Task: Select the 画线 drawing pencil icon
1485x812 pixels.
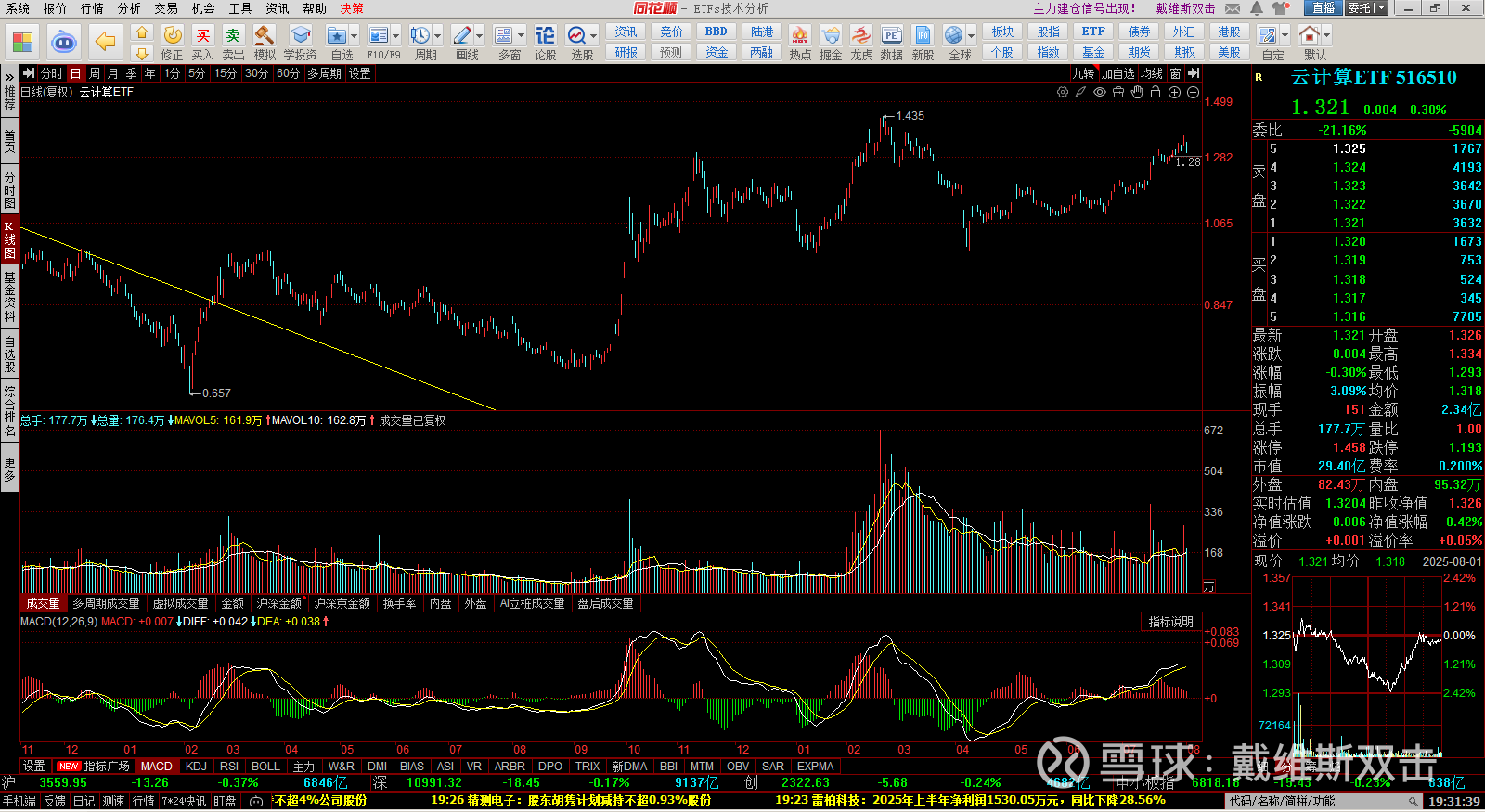Action: (461, 37)
